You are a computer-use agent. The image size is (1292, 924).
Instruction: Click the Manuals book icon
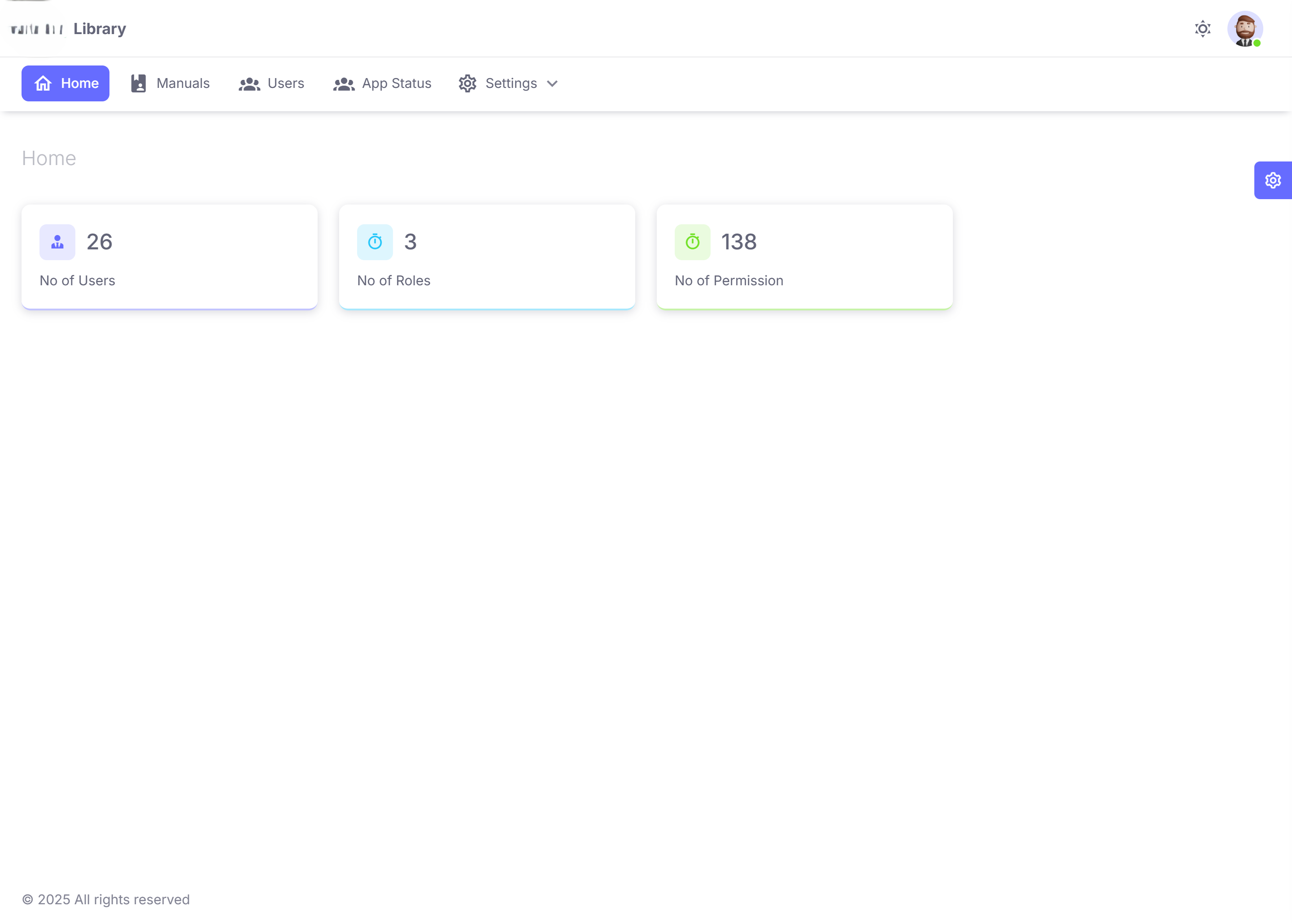pos(138,83)
